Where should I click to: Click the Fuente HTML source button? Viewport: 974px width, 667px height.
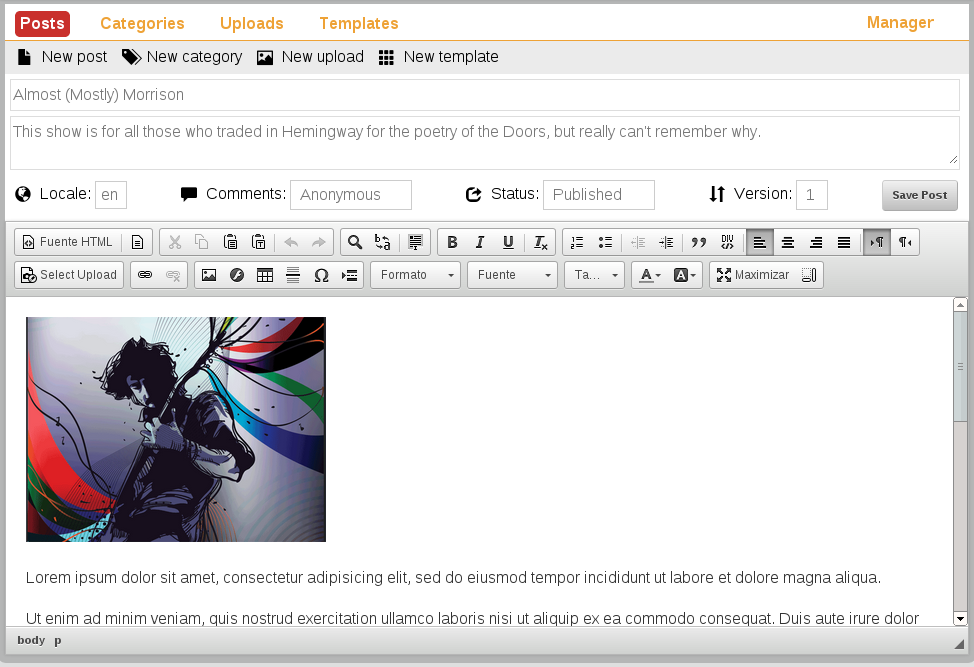coord(68,242)
